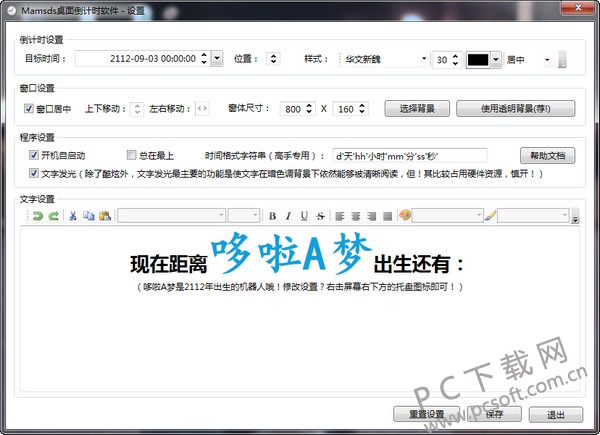Click the text 现在距离 in editor
Image resolution: width=600 pixels, height=435 pixels.
[x=168, y=264]
